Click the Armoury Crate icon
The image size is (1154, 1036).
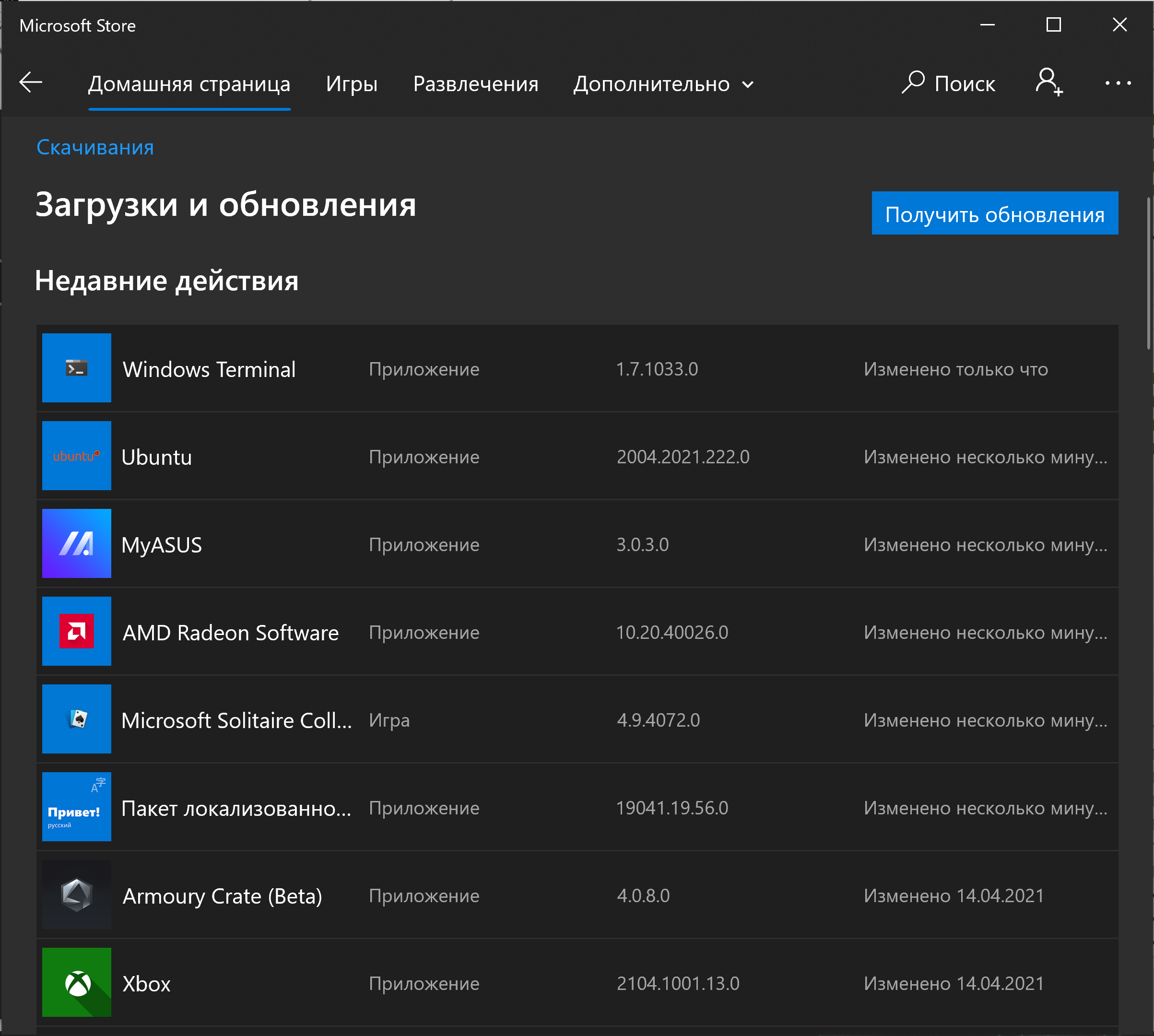(x=76, y=894)
